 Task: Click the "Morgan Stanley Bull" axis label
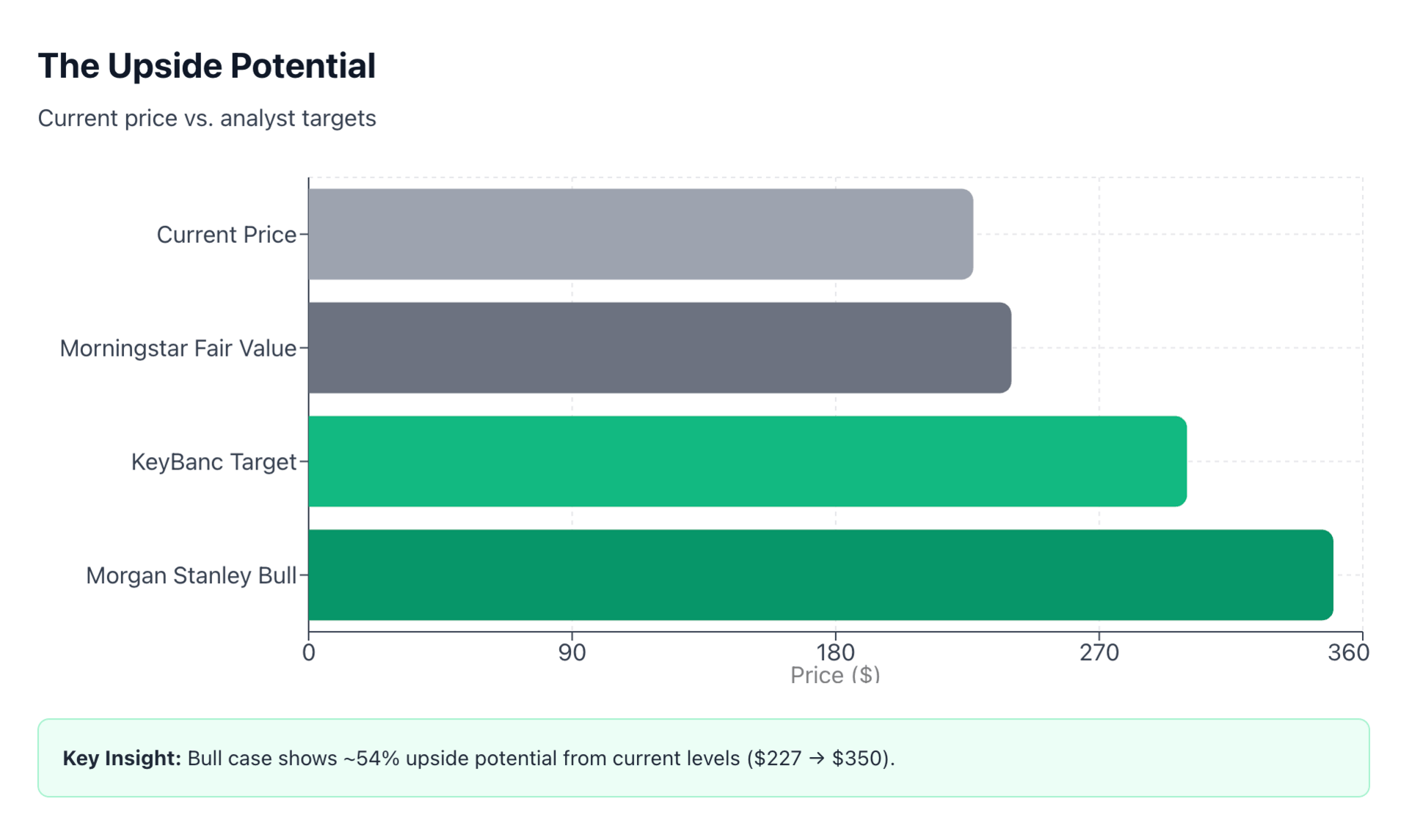pos(191,576)
